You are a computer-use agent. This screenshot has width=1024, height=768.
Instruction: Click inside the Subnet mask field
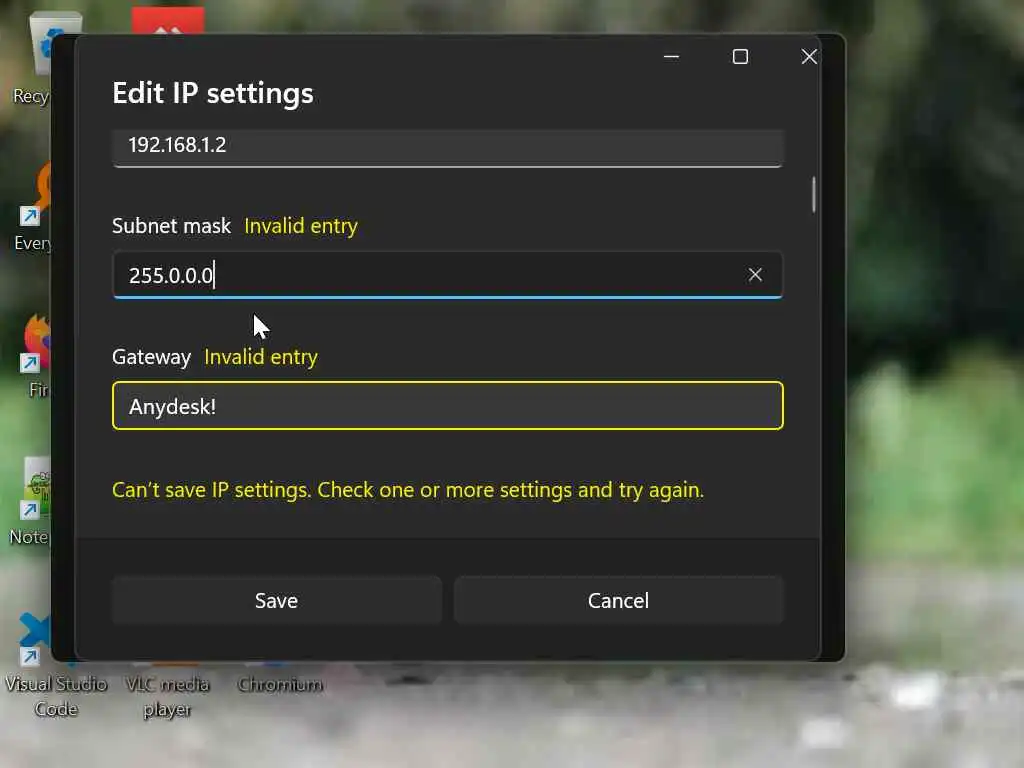(x=447, y=275)
